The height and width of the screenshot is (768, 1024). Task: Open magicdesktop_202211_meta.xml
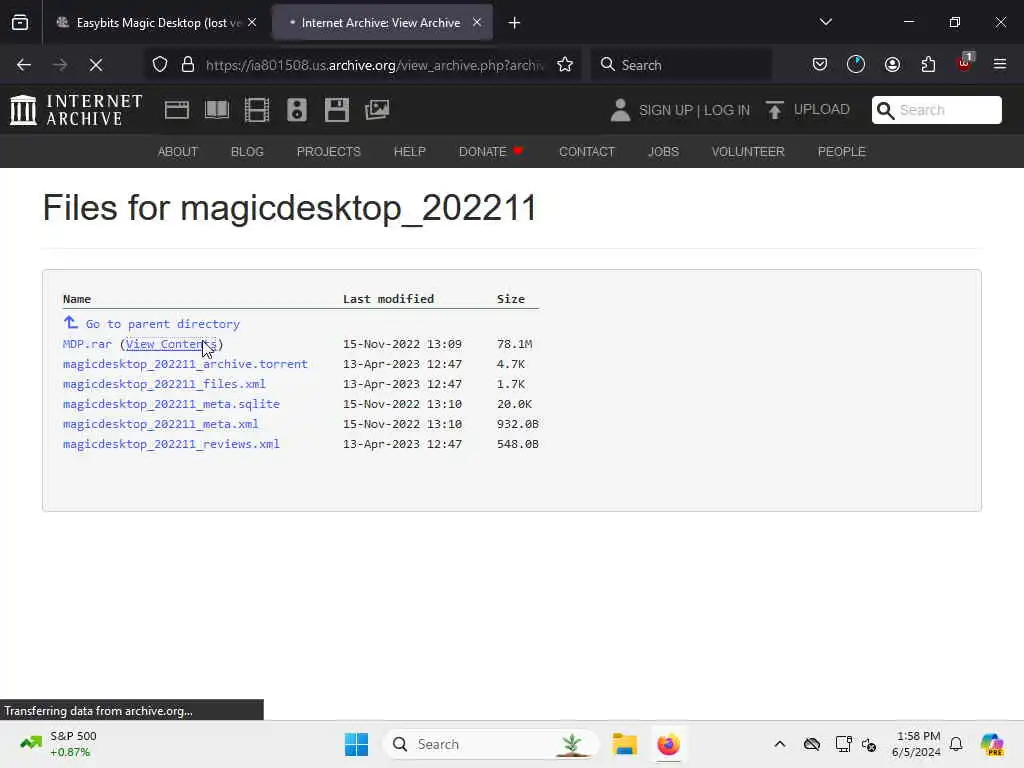point(161,424)
